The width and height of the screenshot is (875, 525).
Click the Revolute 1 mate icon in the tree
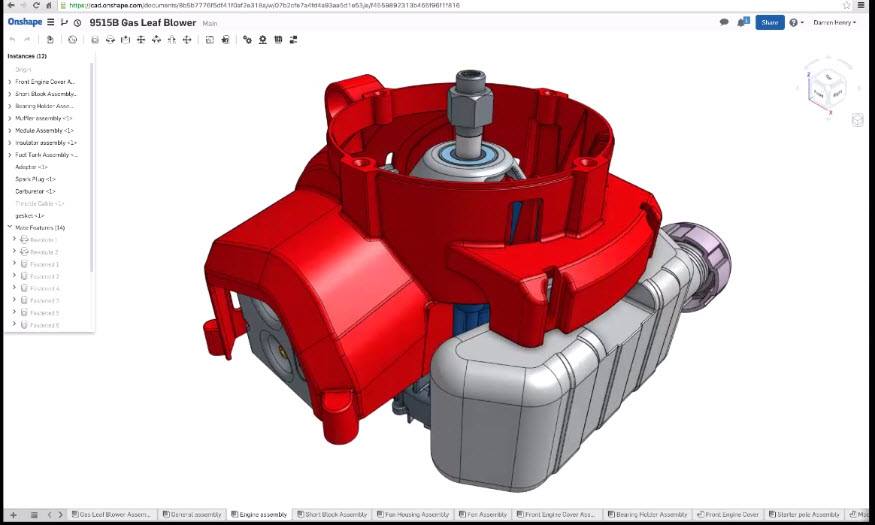[x=24, y=239]
